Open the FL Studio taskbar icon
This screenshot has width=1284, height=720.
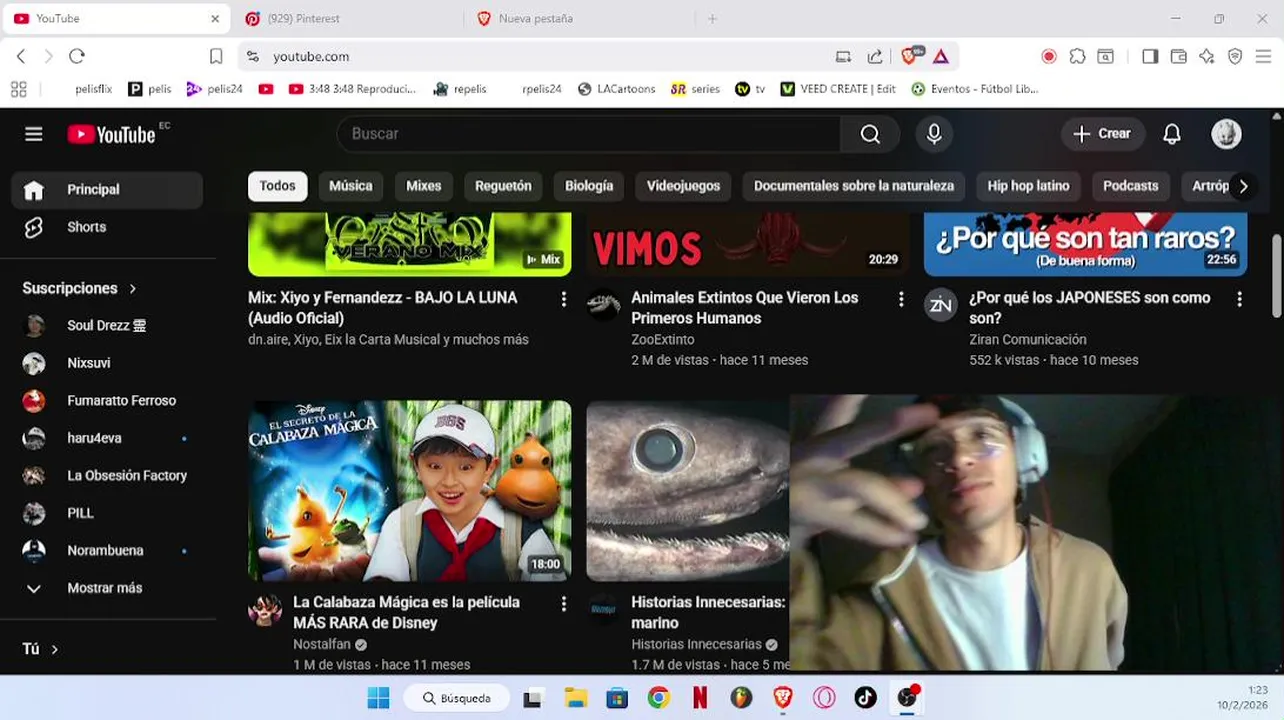tap(741, 698)
